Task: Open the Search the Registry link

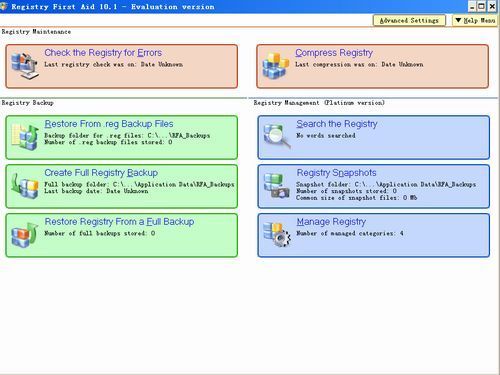Action: [337, 124]
